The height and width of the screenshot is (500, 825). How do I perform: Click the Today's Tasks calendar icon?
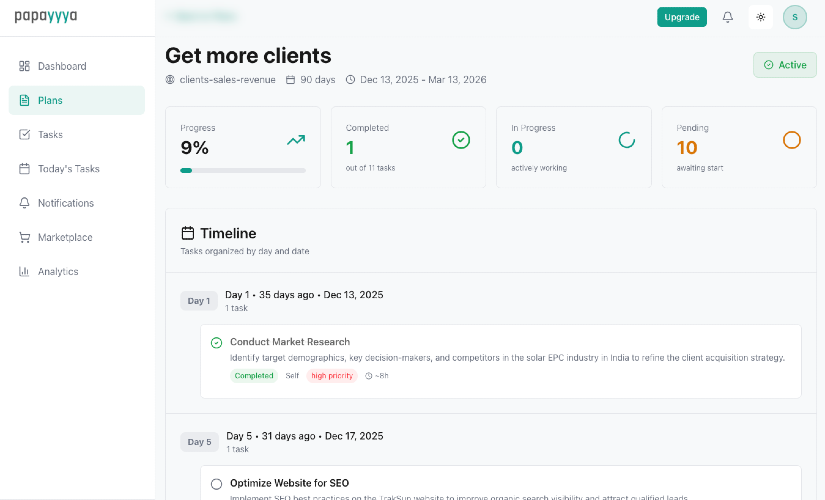(24, 169)
